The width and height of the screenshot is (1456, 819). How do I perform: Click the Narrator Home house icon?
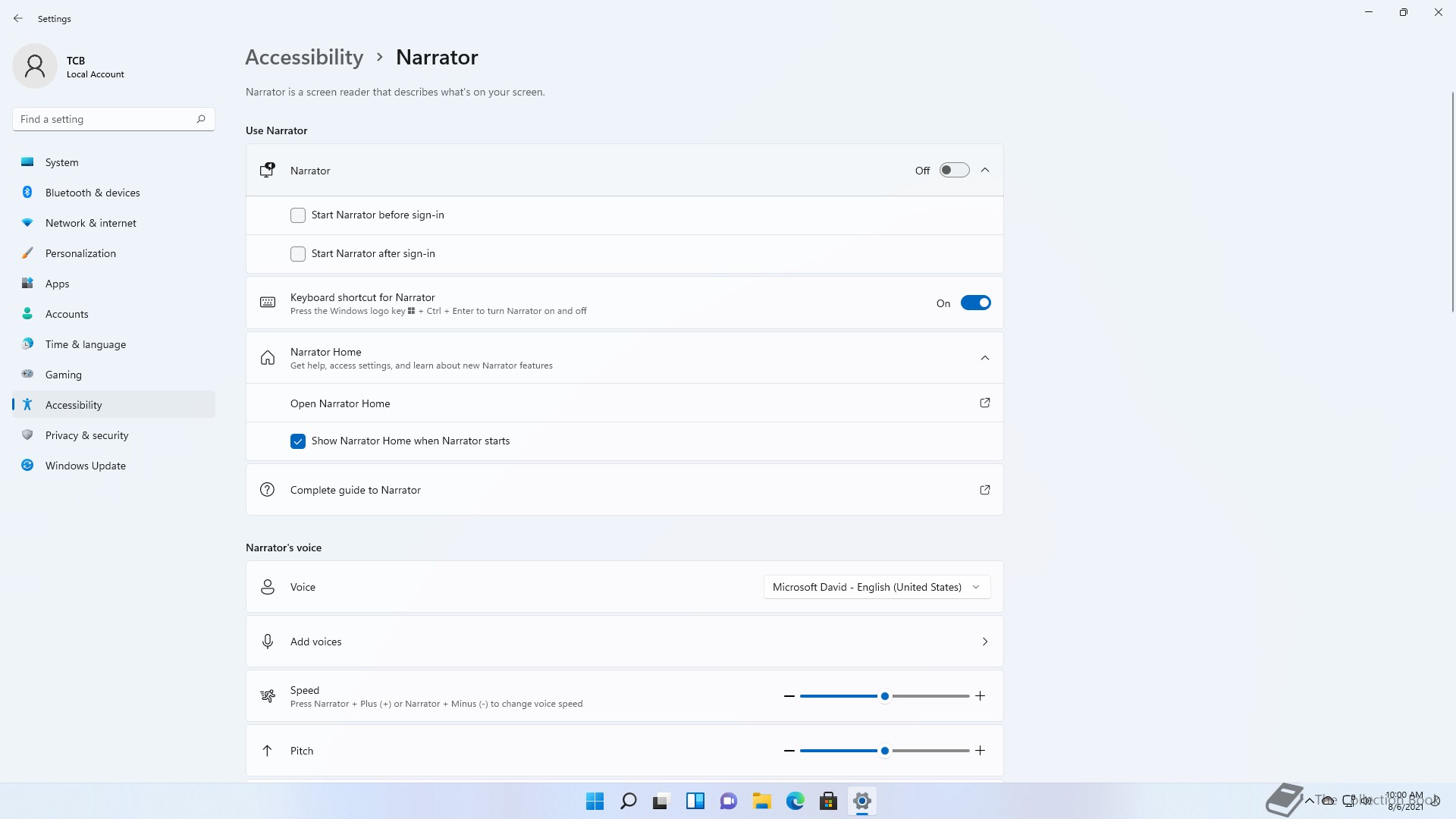pos(268,358)
